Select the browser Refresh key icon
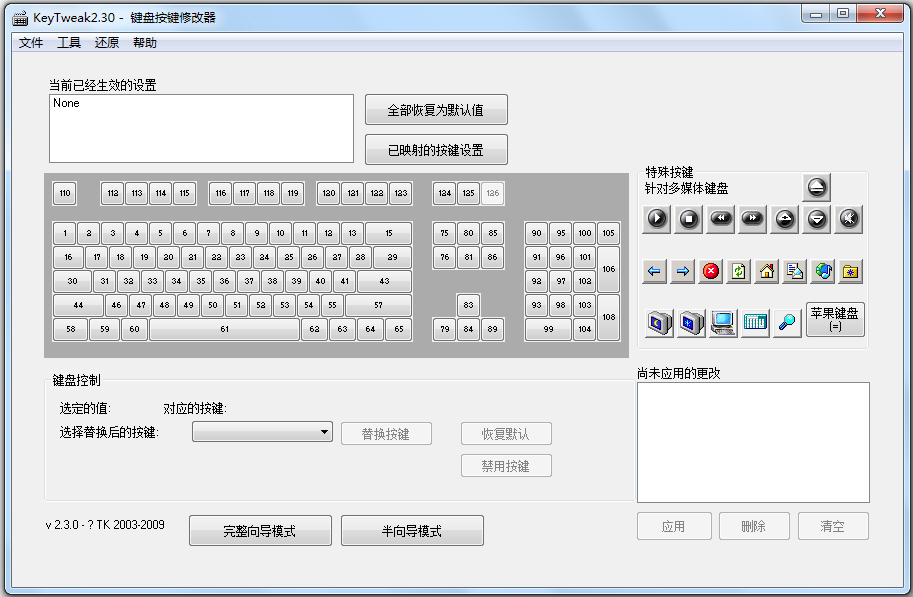913x597 pixels. [x=740, y=271]
